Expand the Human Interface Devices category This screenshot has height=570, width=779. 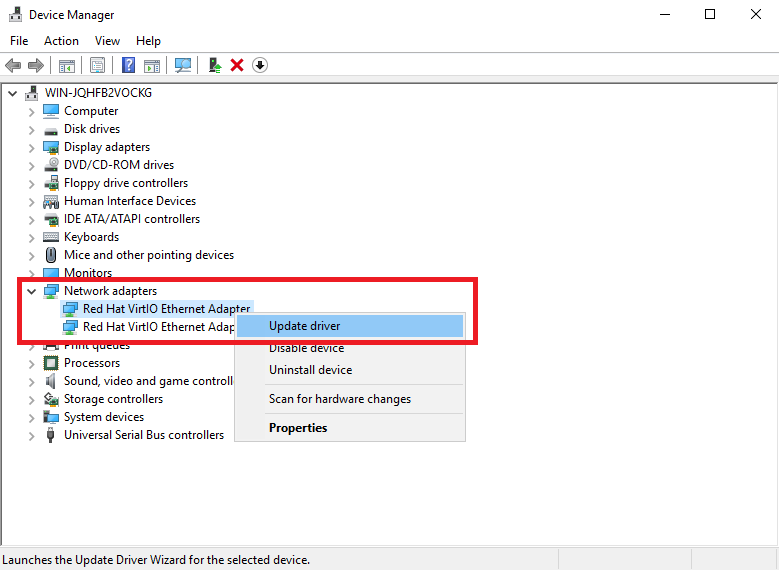[32, 202]
